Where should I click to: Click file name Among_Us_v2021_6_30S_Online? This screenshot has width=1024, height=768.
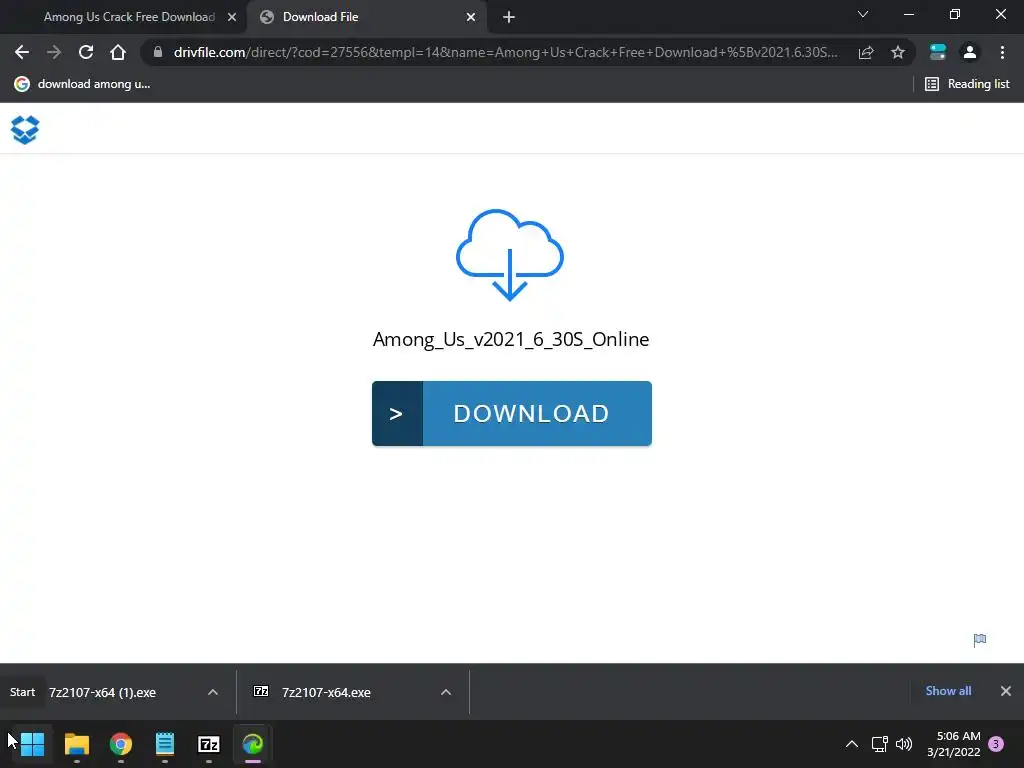[x=511, y=339]
